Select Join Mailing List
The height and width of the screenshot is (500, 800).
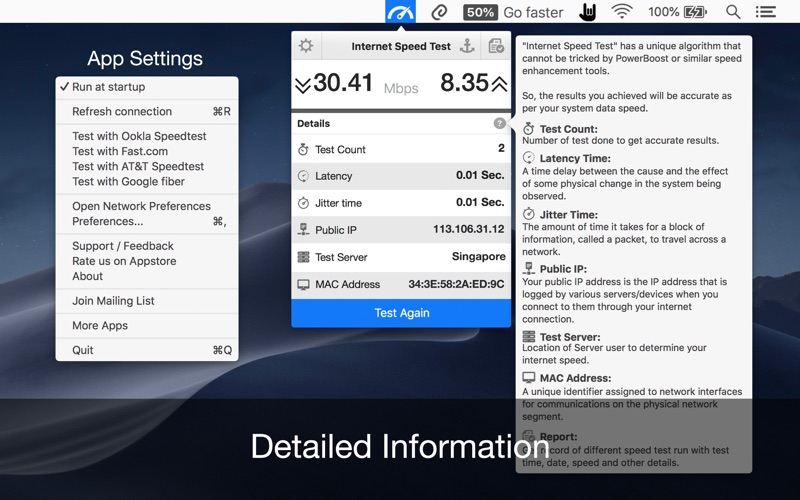coord(147,301)
